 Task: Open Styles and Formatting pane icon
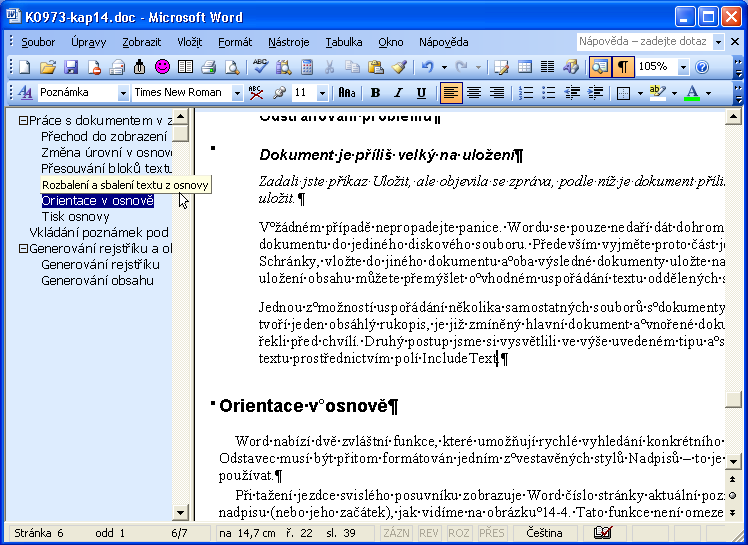click(25, 93)
